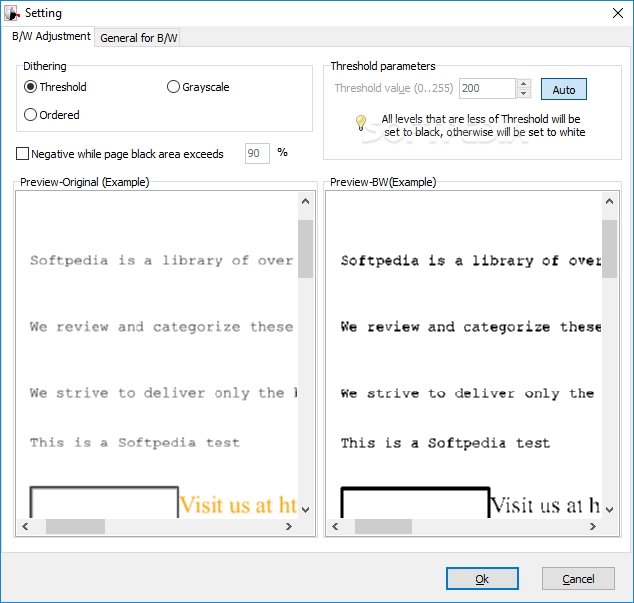Click 'We strive to deliver' line in original preview
Image resolution: width=634 pixels, height=603 pixels.
(x=163, y=393)
